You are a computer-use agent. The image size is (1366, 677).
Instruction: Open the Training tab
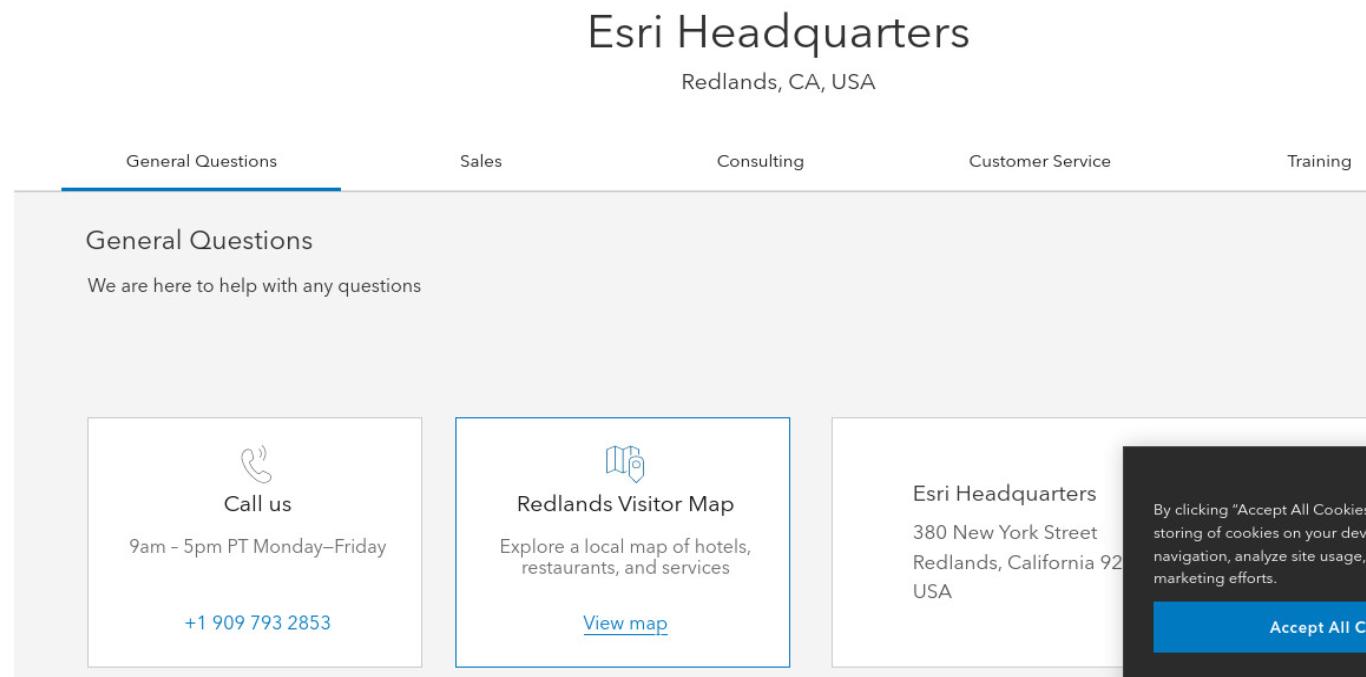click(1319, 161)
